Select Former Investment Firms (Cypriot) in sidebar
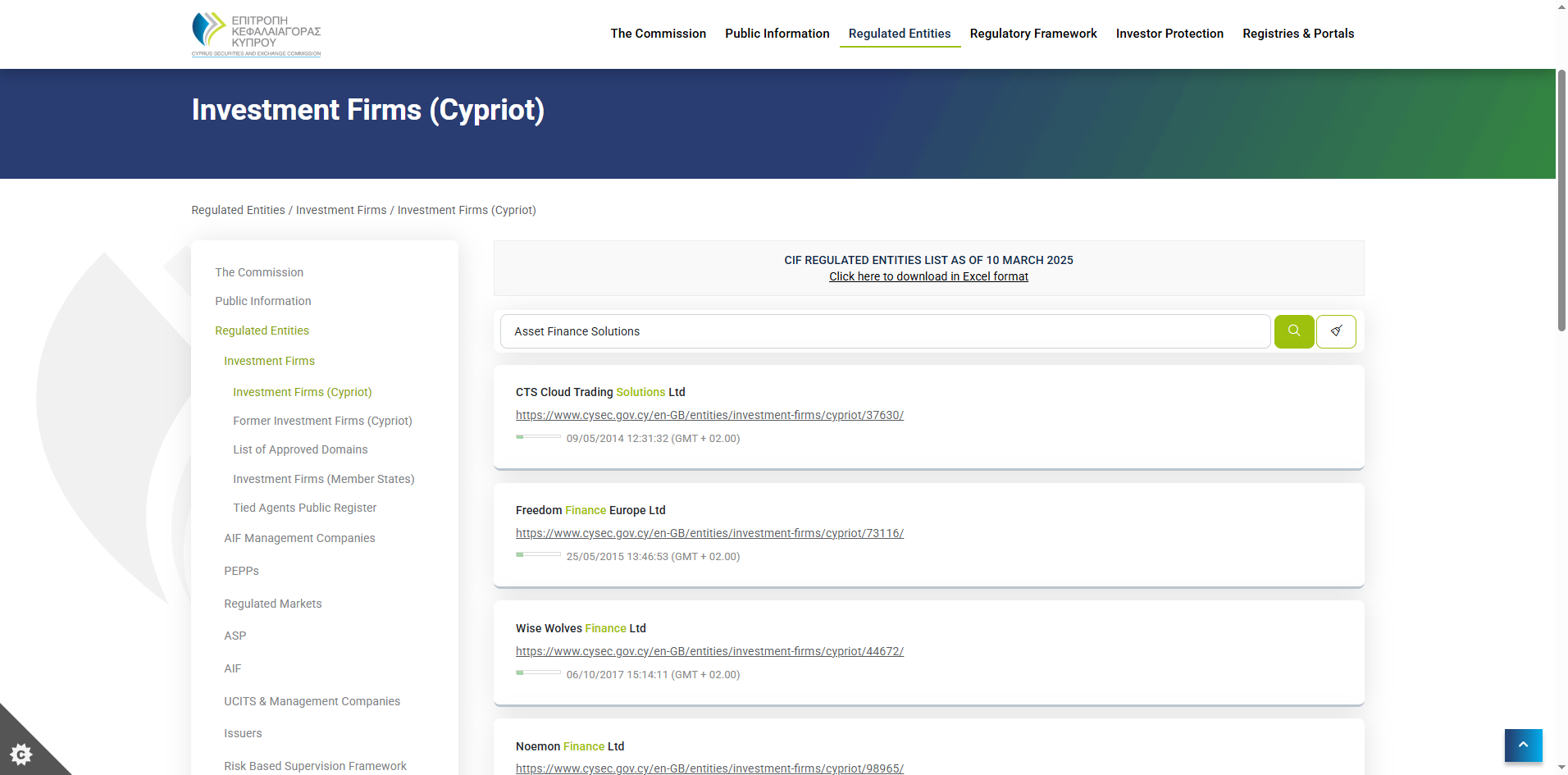 point(322,421)
